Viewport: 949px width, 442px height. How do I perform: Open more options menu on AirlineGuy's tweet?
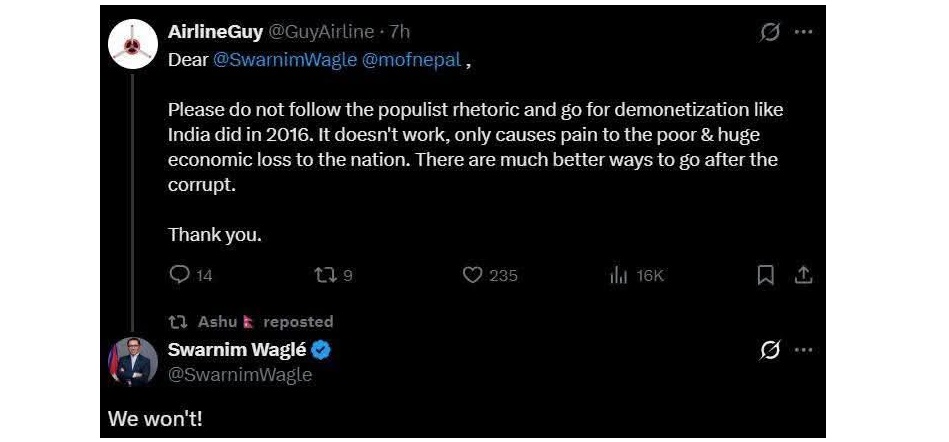point(804,32)
